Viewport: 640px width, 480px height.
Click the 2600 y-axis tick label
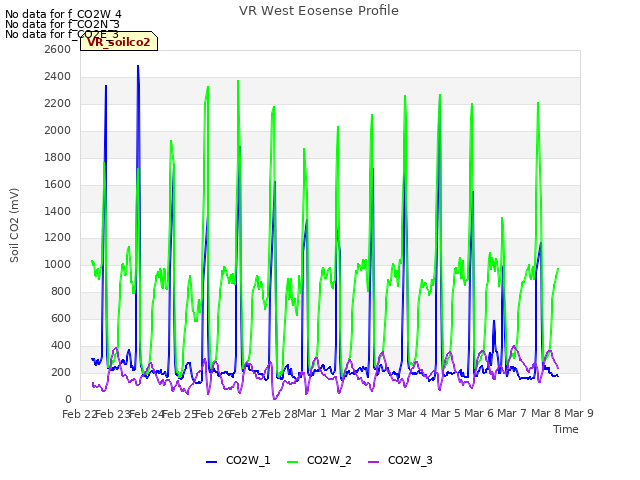[x=58, y=49]
